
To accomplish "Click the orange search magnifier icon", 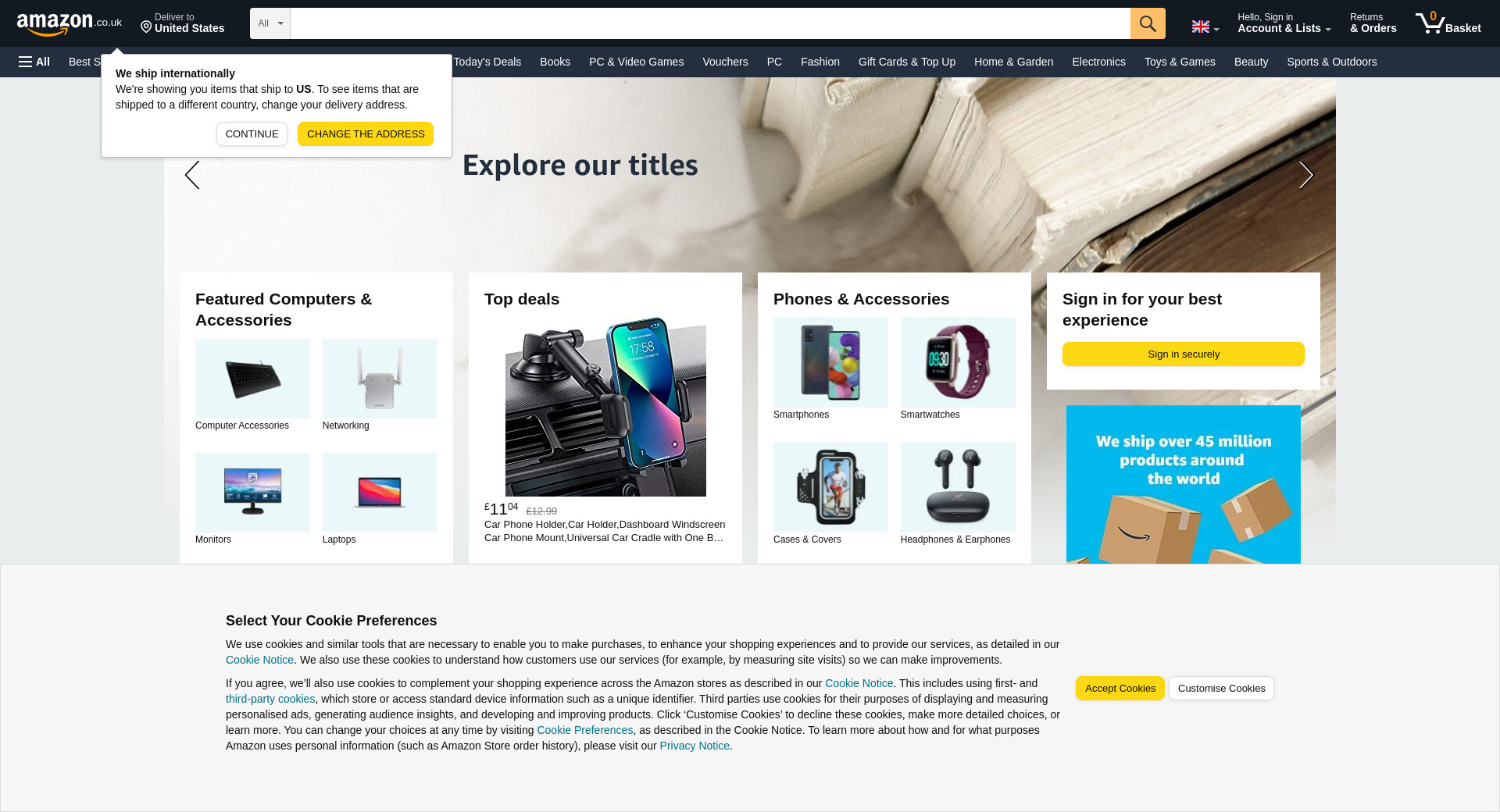I will pos(1148,23).
